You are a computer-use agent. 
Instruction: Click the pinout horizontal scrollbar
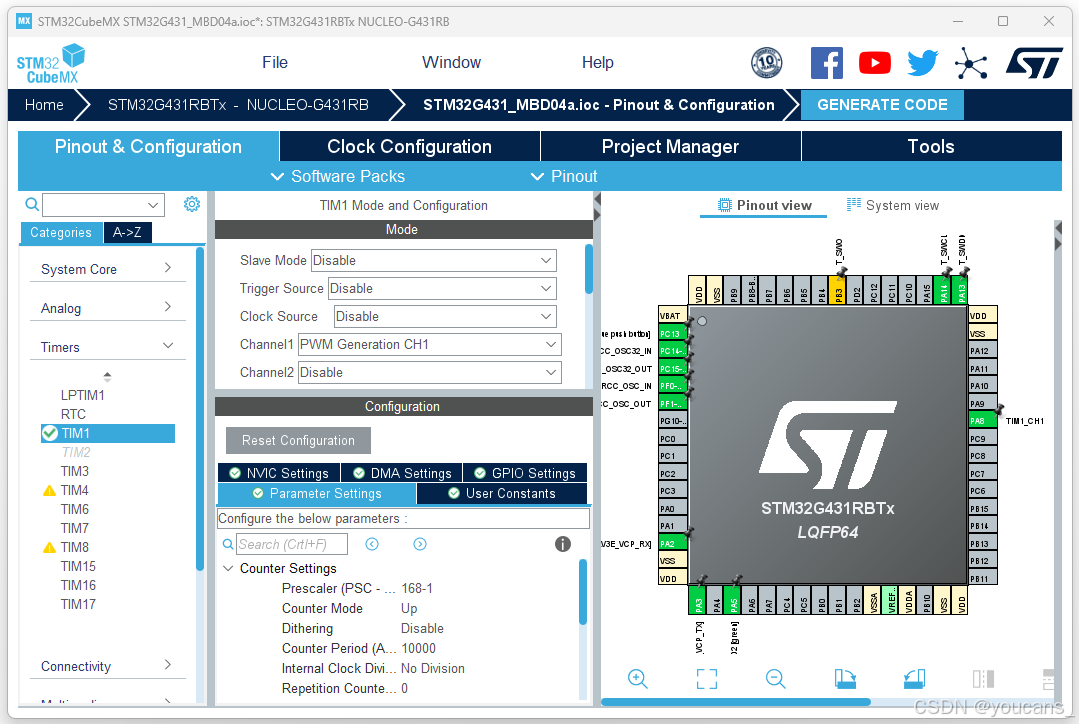(x=736, y=702)
